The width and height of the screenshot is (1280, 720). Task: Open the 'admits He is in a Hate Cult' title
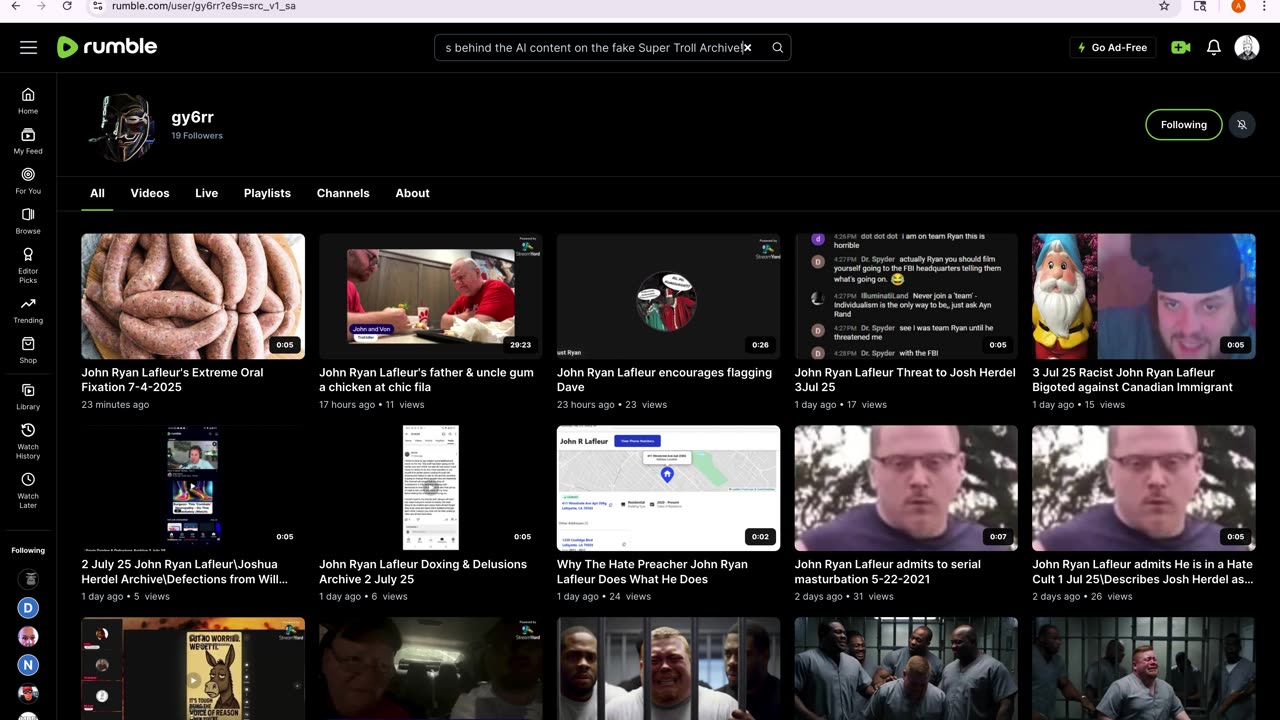(1142, 572)
